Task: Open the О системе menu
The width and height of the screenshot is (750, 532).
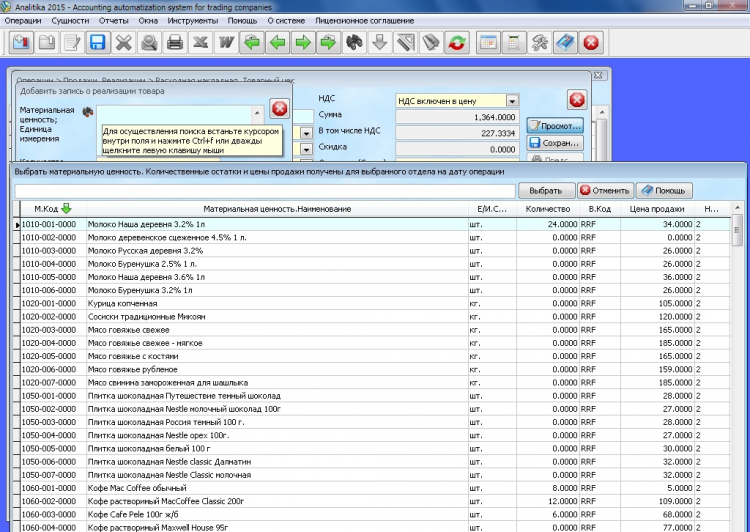Action: point(286,21)
